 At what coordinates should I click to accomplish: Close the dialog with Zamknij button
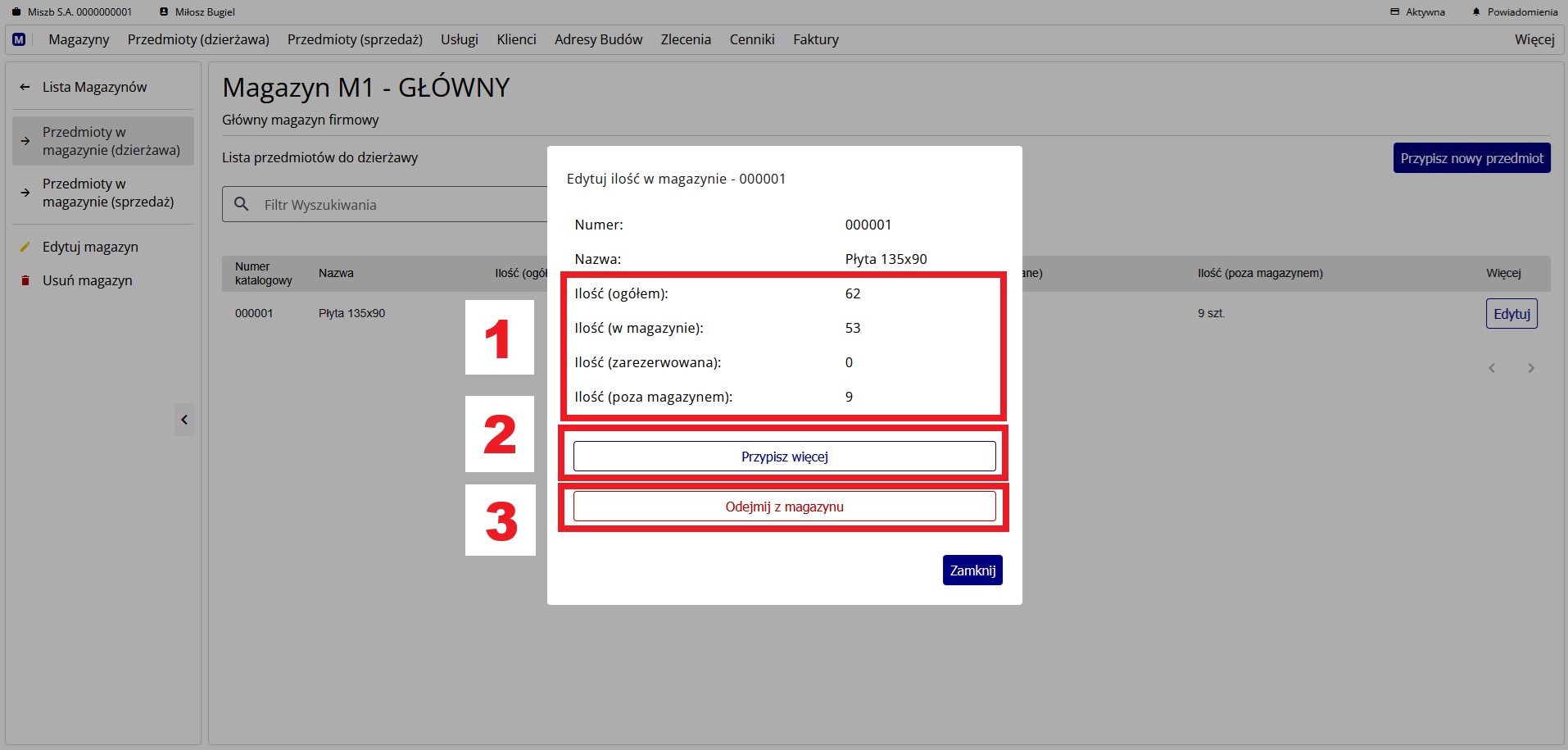[x=972, y=570]
